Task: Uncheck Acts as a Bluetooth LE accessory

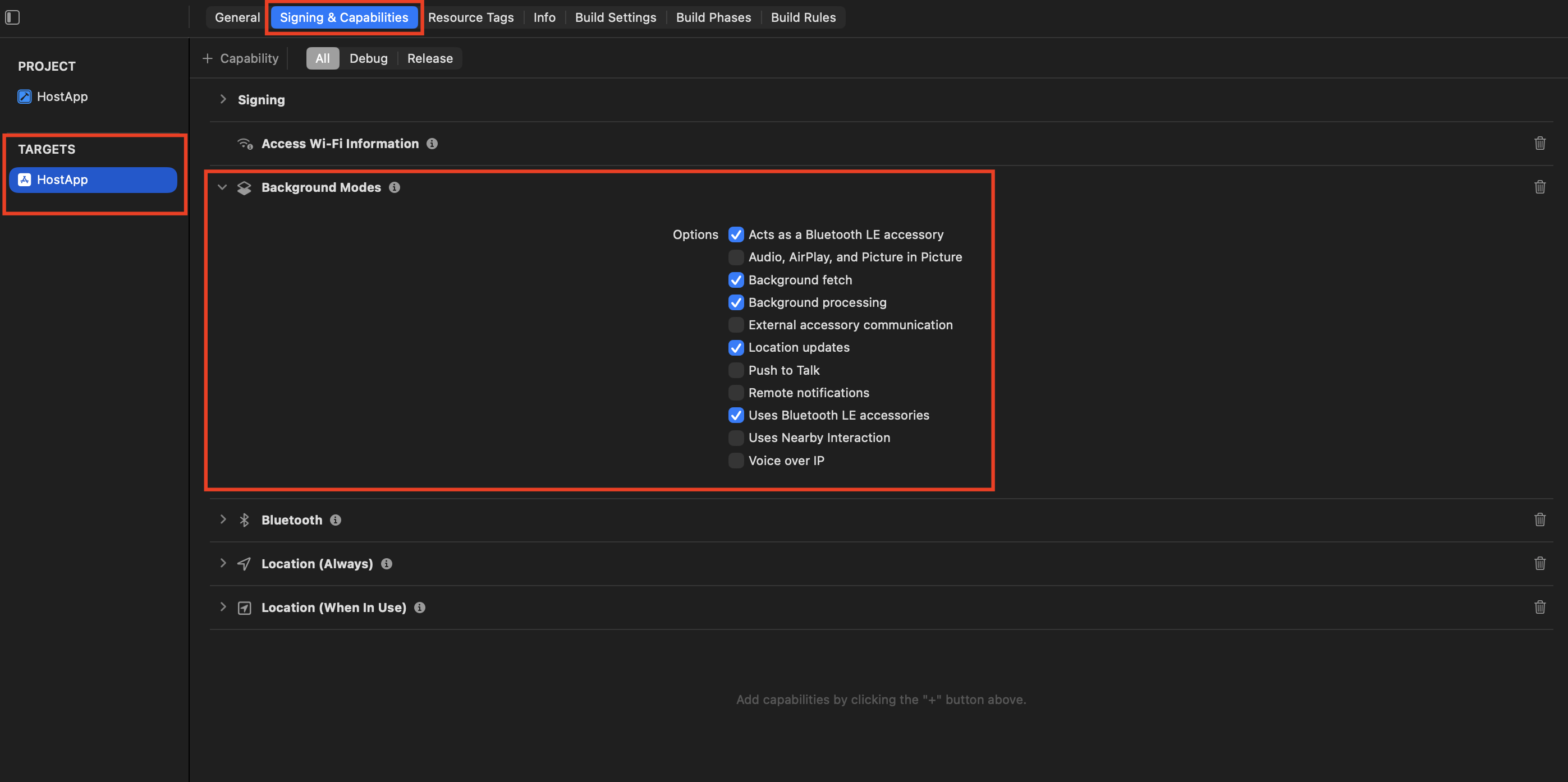Action: [736, 234]
